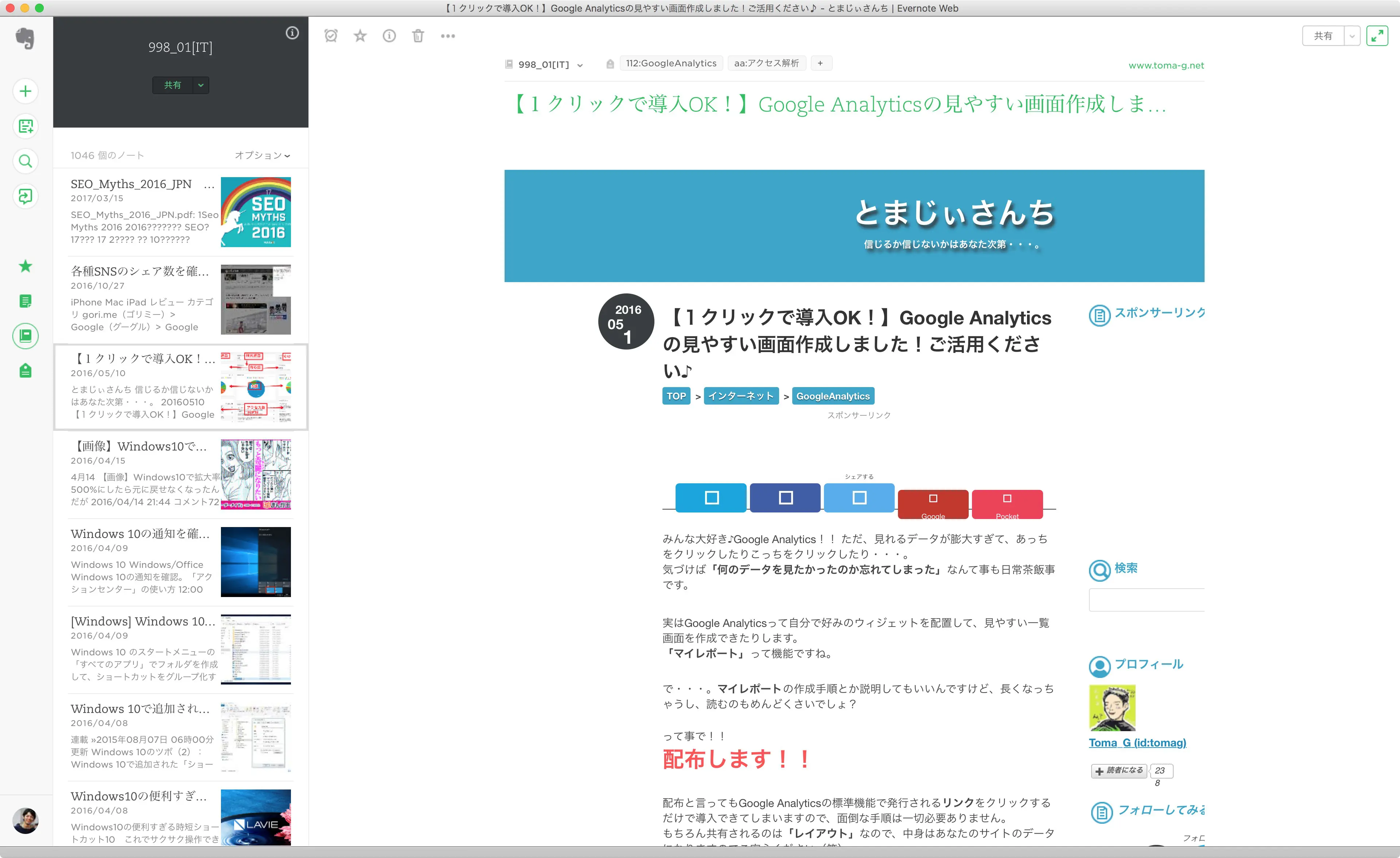This screenshot has height=858, width=1400.
Task: Open new note from template icon
Action: click(x=26, y=126)
